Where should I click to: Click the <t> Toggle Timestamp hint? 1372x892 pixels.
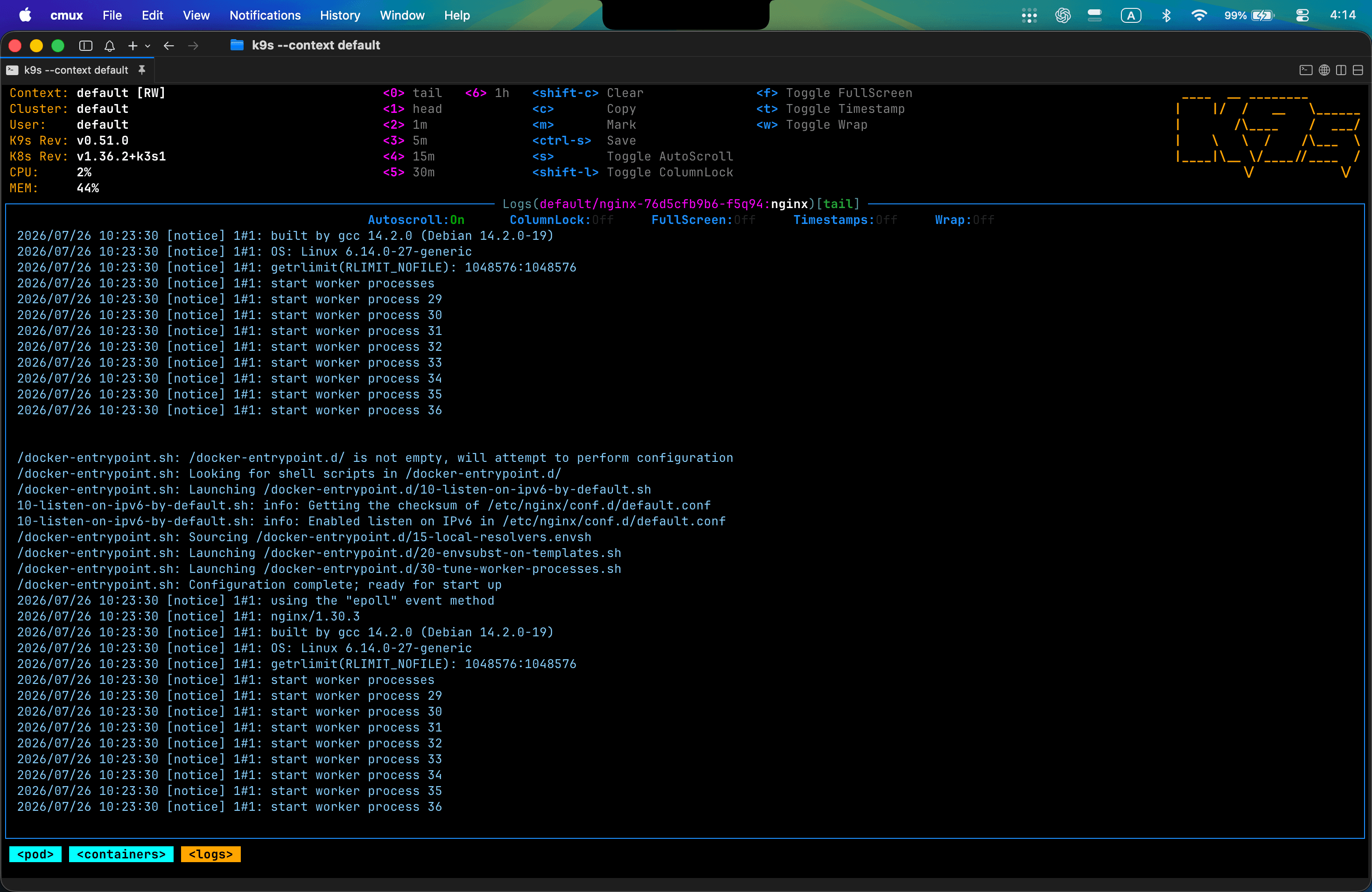click(x=831, y=108)
